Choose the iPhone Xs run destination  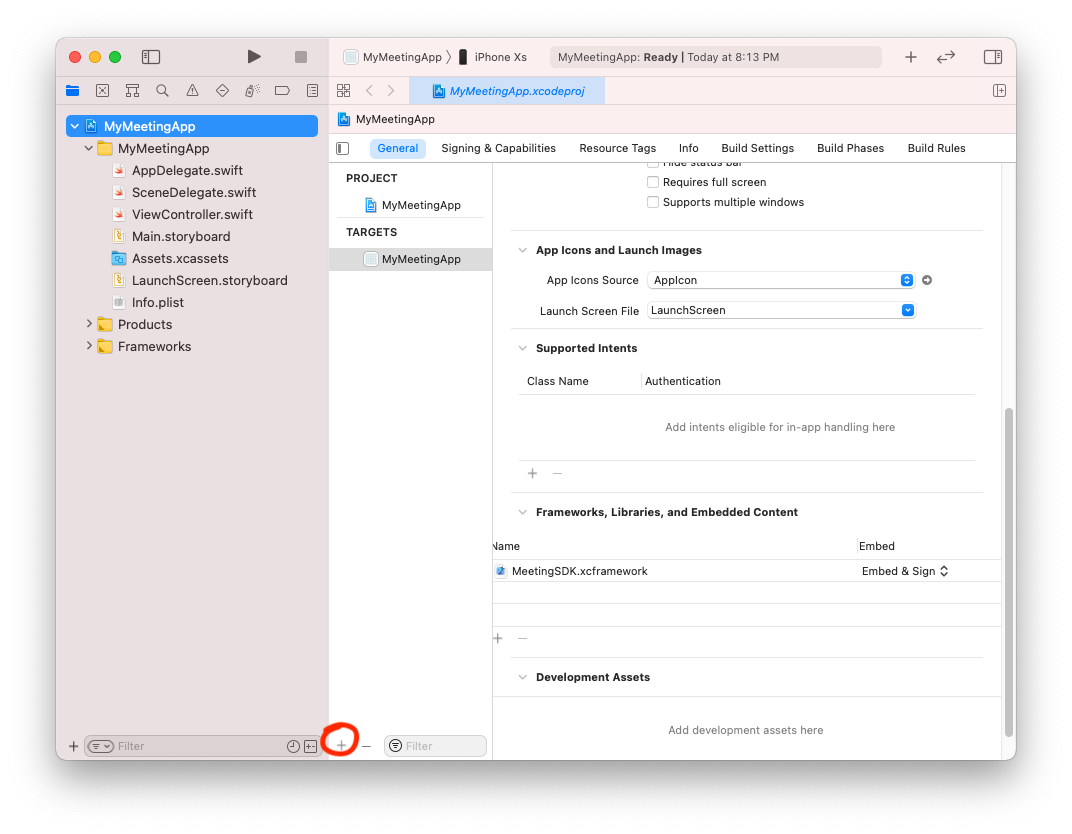click(492, 57)
